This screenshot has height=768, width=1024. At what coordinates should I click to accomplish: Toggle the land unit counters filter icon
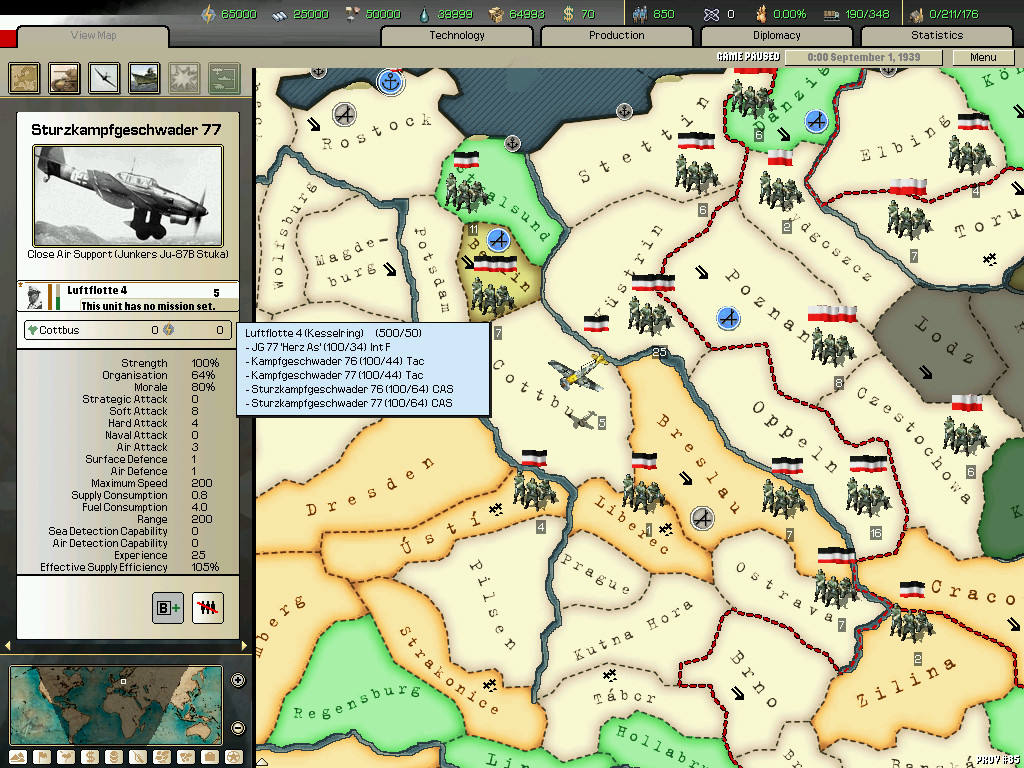coord(64,77)
